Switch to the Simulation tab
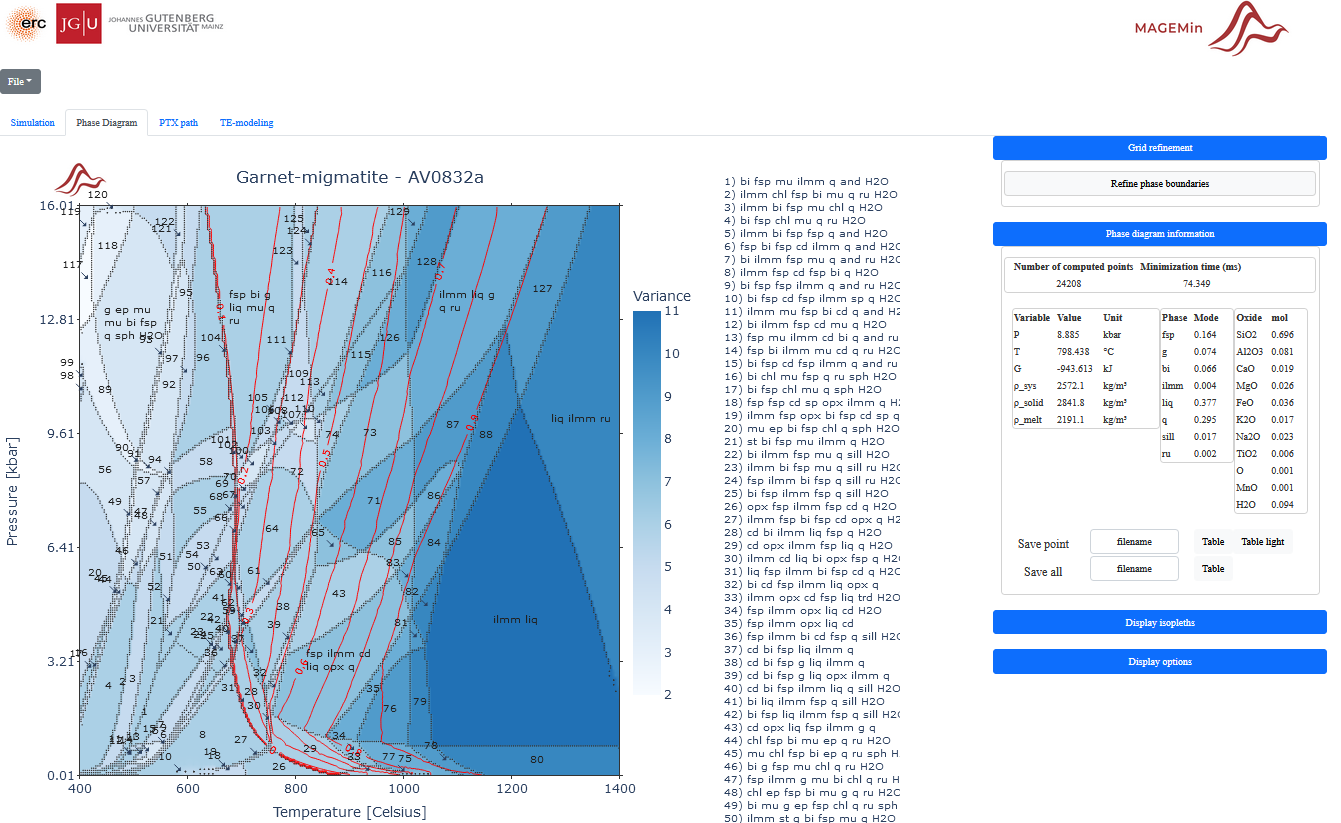 point(33,123)
